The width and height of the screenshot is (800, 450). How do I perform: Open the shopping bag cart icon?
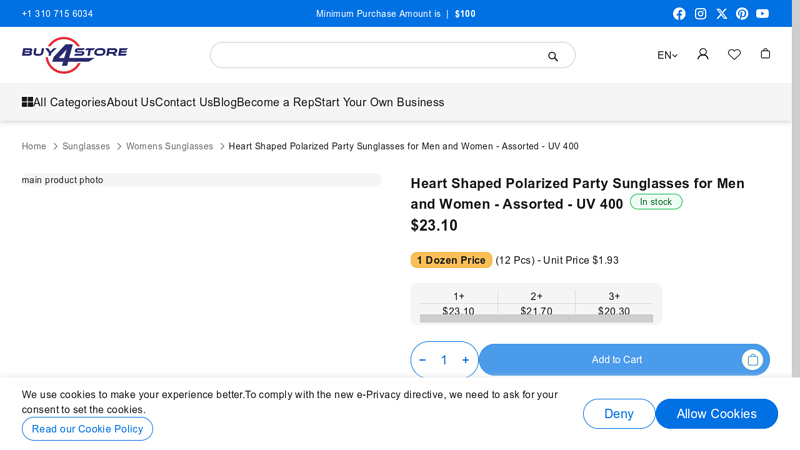pos(765,54)
